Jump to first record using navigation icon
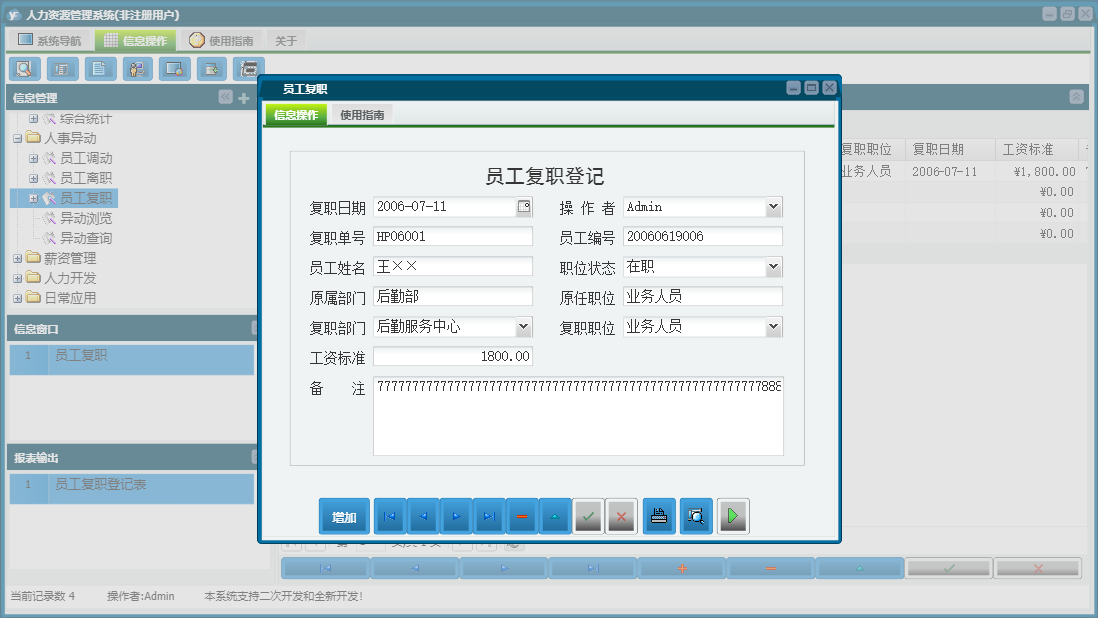The image size is (1098, 618). (x=389, y=516)
